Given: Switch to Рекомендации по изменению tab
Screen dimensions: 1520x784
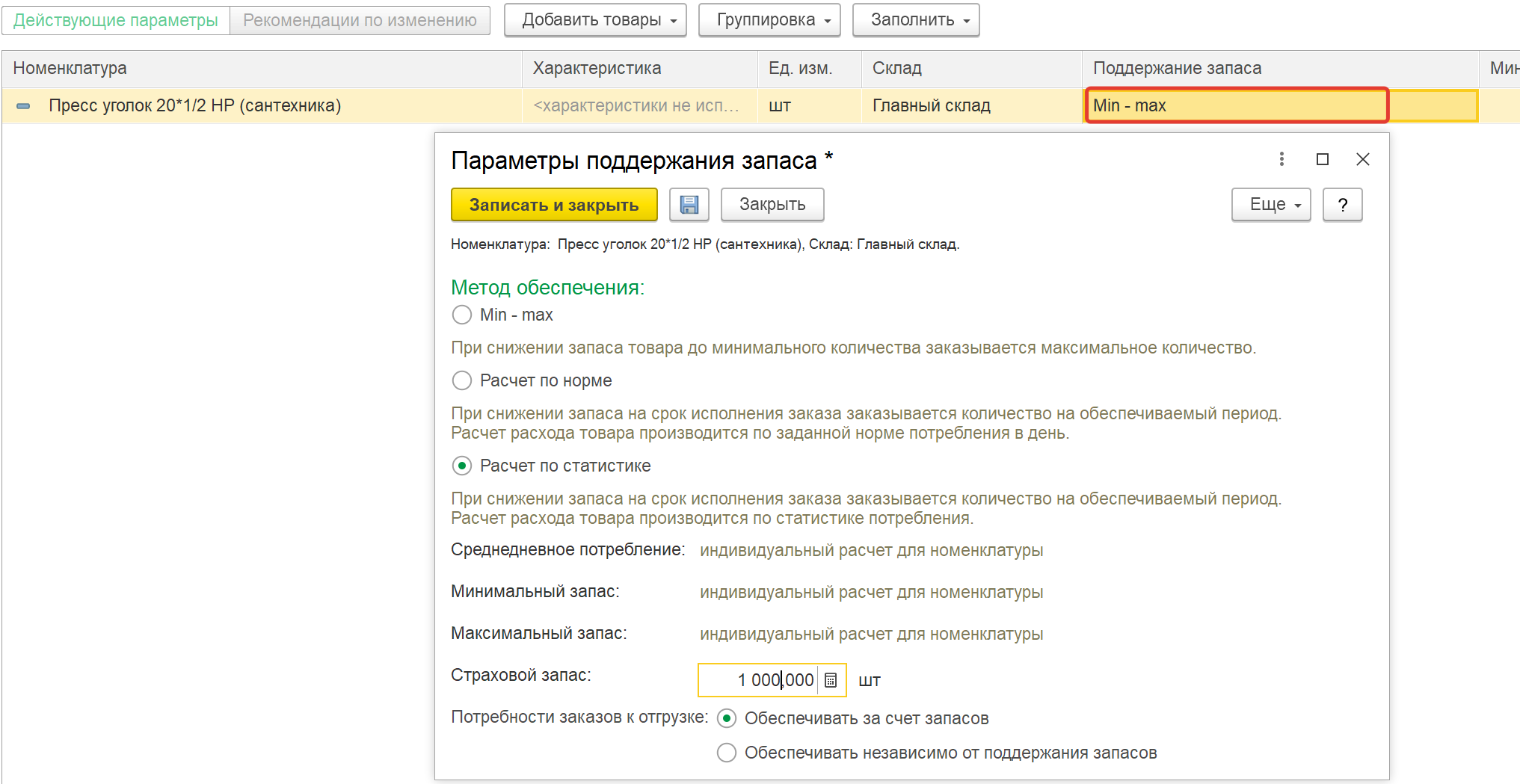Looking at the screenshot, I should tap(360, 20).
